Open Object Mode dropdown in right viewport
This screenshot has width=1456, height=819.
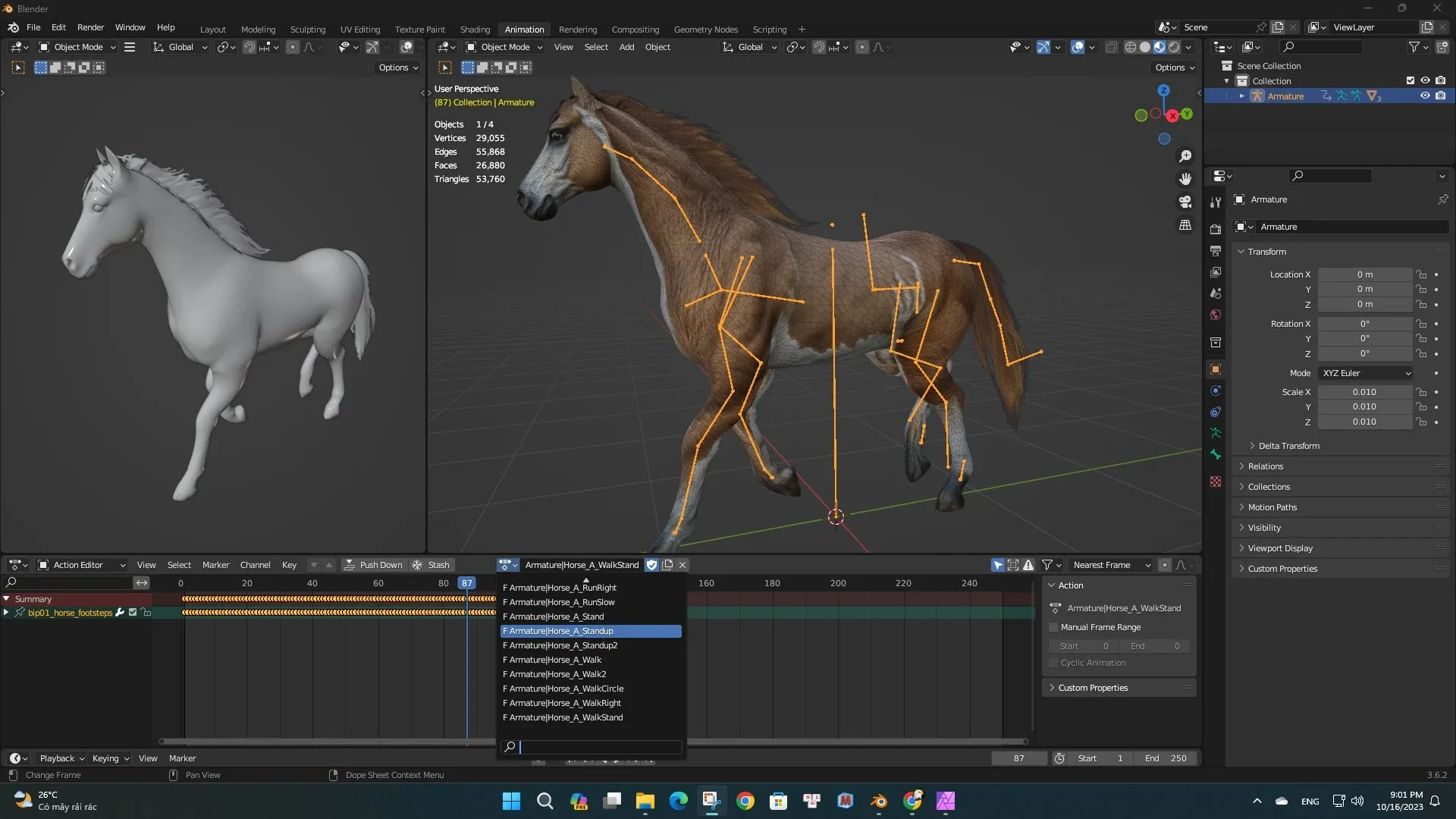504,47
